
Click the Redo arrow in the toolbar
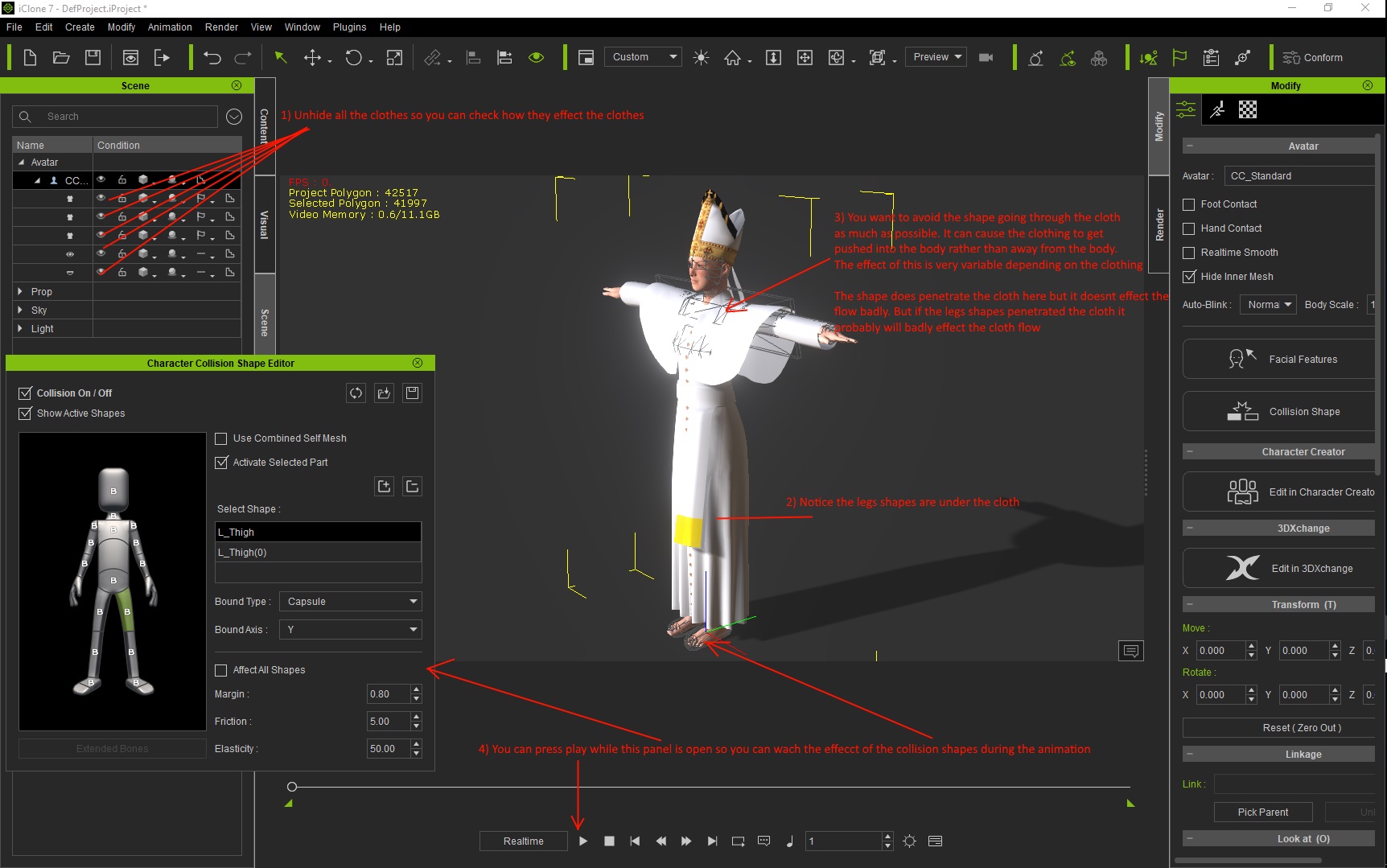click(242, 57)
